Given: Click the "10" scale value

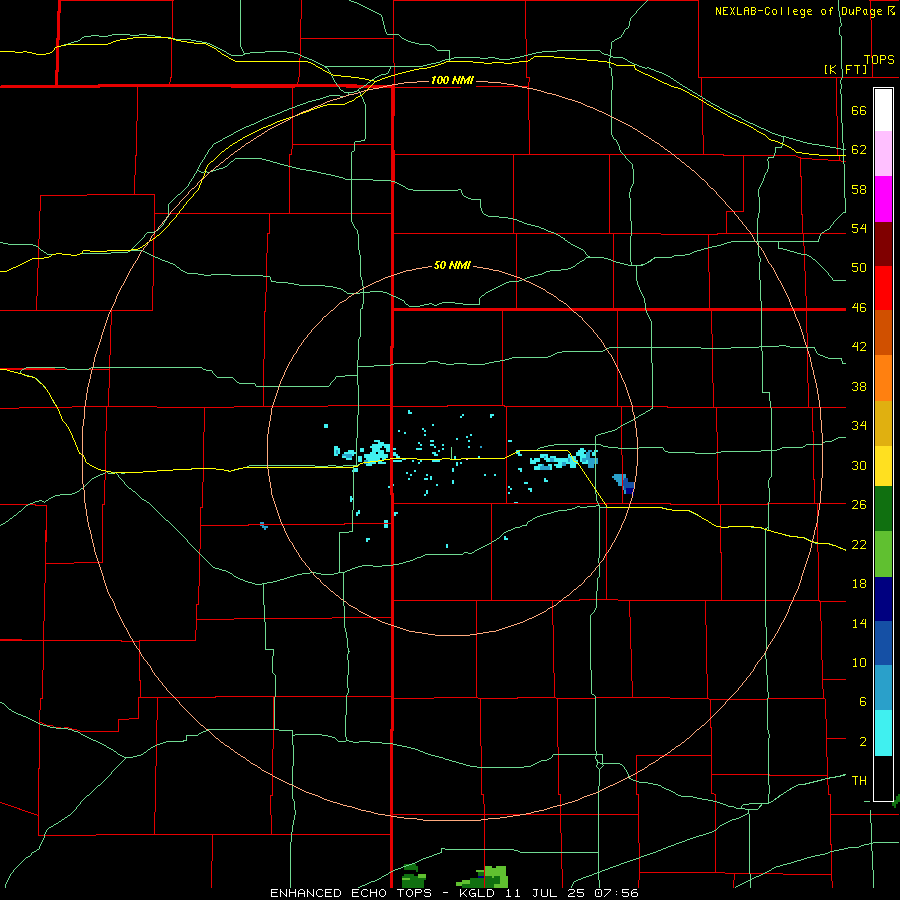Looking at the screenshot, I should (859, 662).
